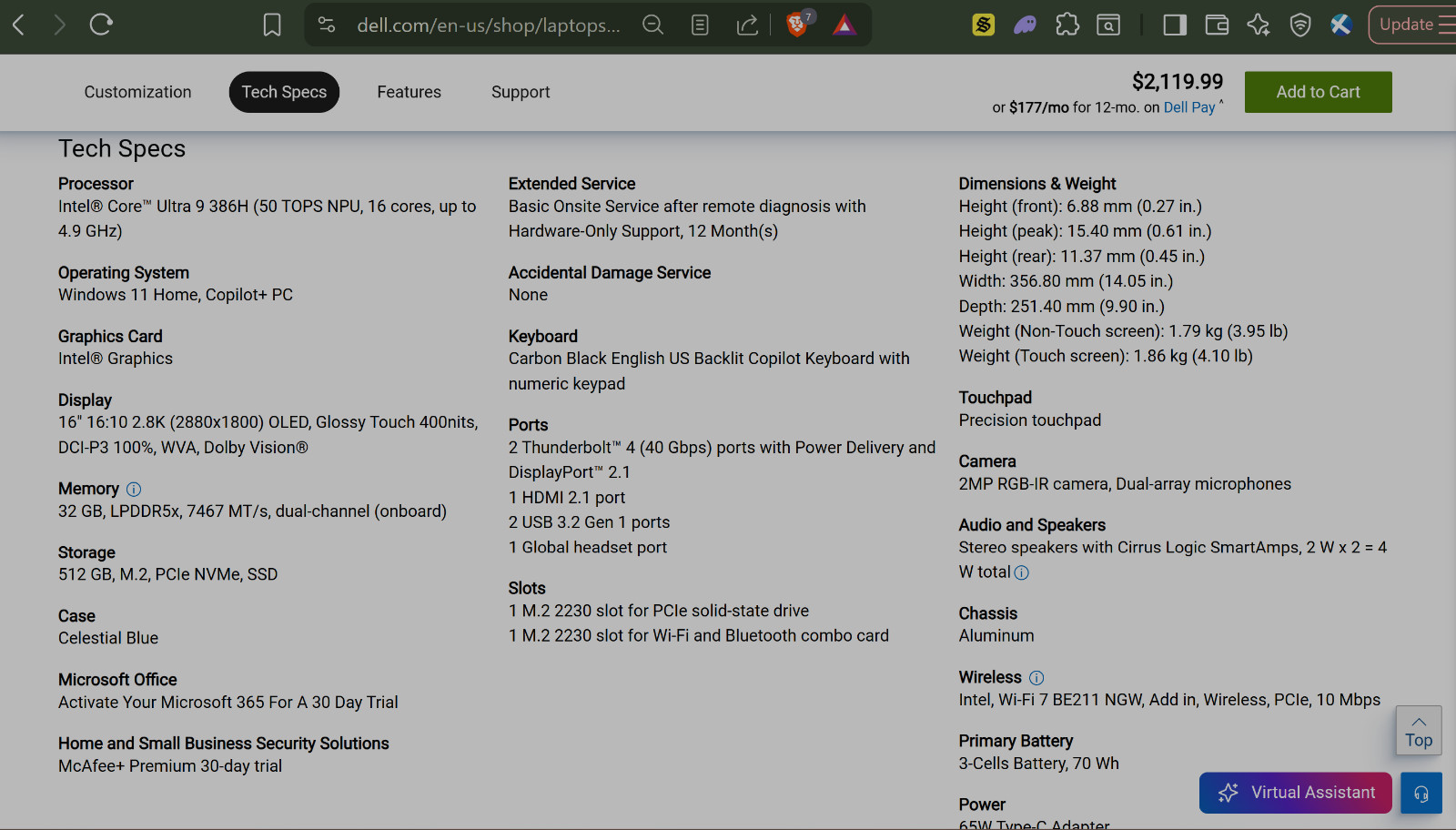Select the Processor label
Viewport: 1456px width, 830px height.
click(96, 184)
